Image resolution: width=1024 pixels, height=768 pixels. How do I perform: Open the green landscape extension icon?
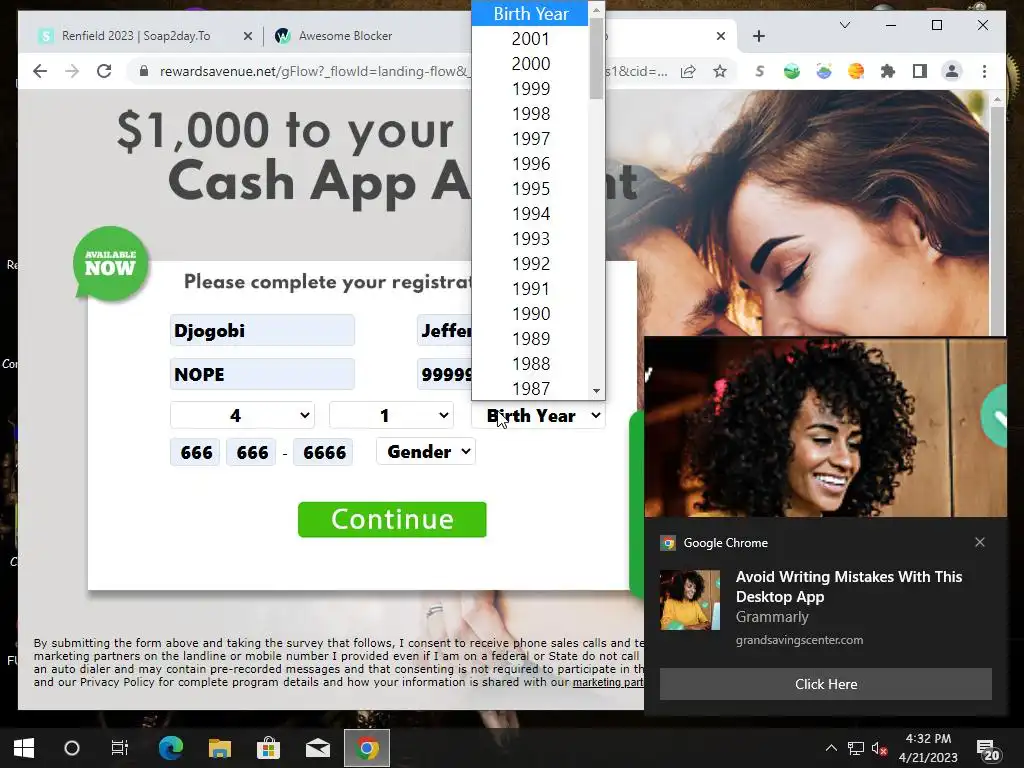click(792, 71)
